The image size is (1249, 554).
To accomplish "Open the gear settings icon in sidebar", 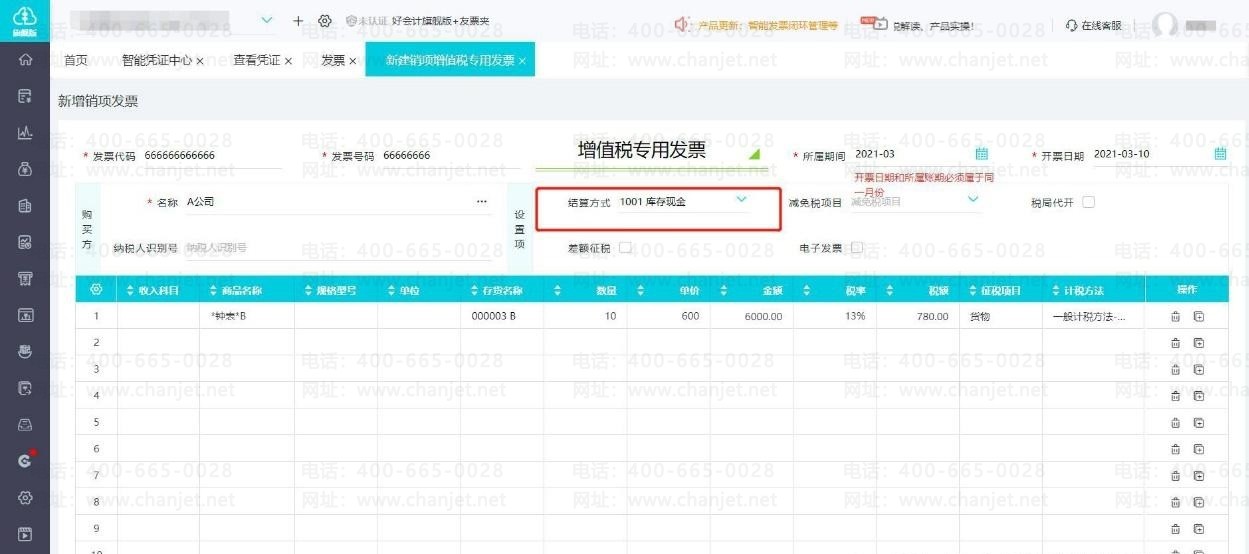I will (25, 498).
